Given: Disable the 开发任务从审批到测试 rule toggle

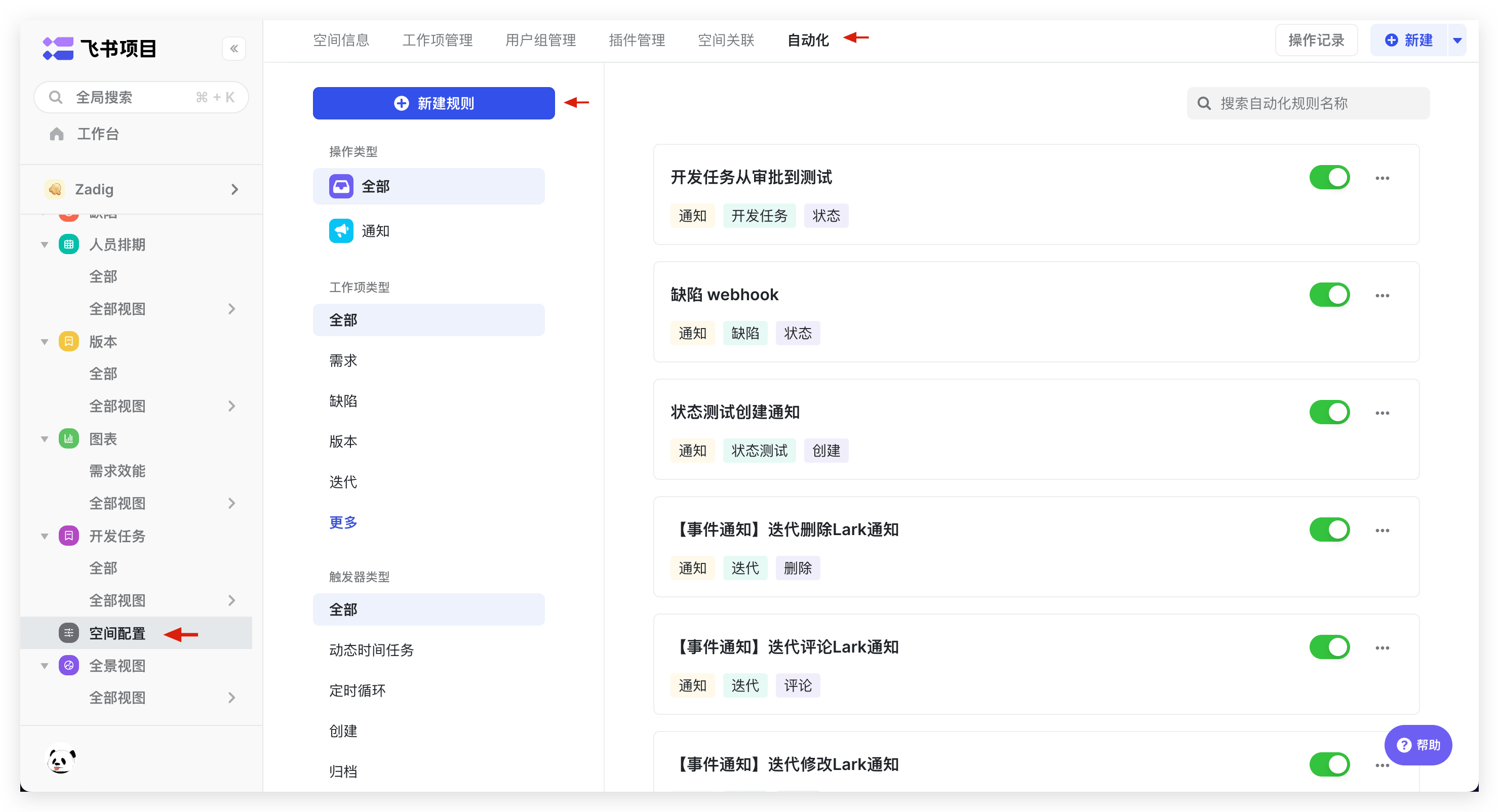Looking at the screenshot, I should tap(1330, 177).
